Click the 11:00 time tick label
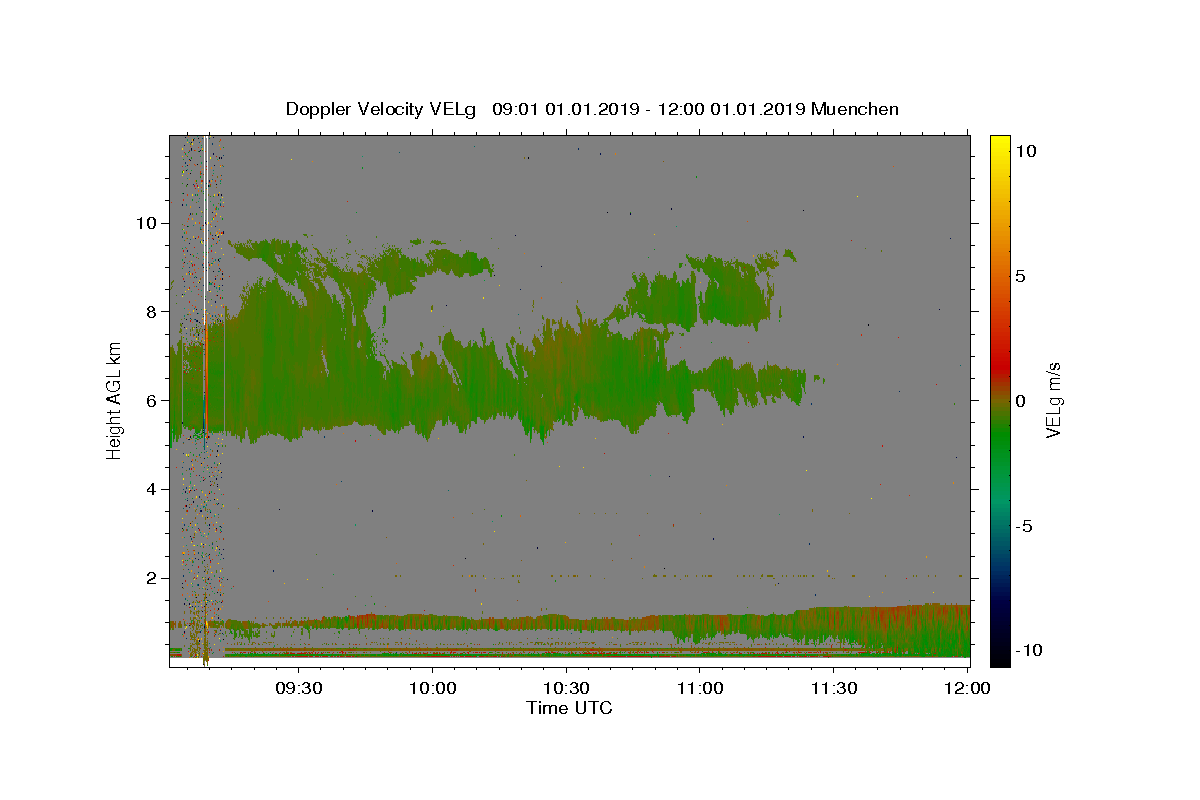The image size is (1200, 800). 700,688
